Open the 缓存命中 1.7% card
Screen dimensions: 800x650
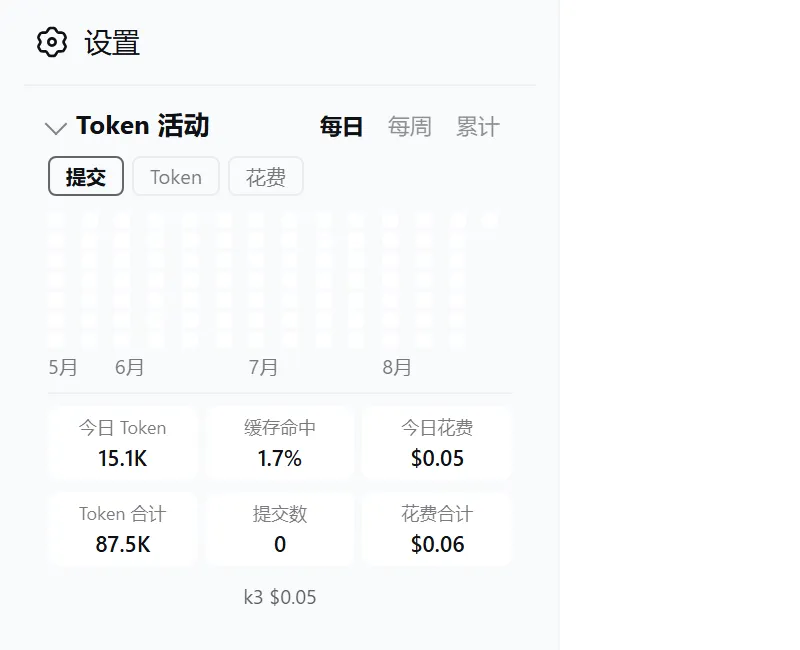click(280, 443)
